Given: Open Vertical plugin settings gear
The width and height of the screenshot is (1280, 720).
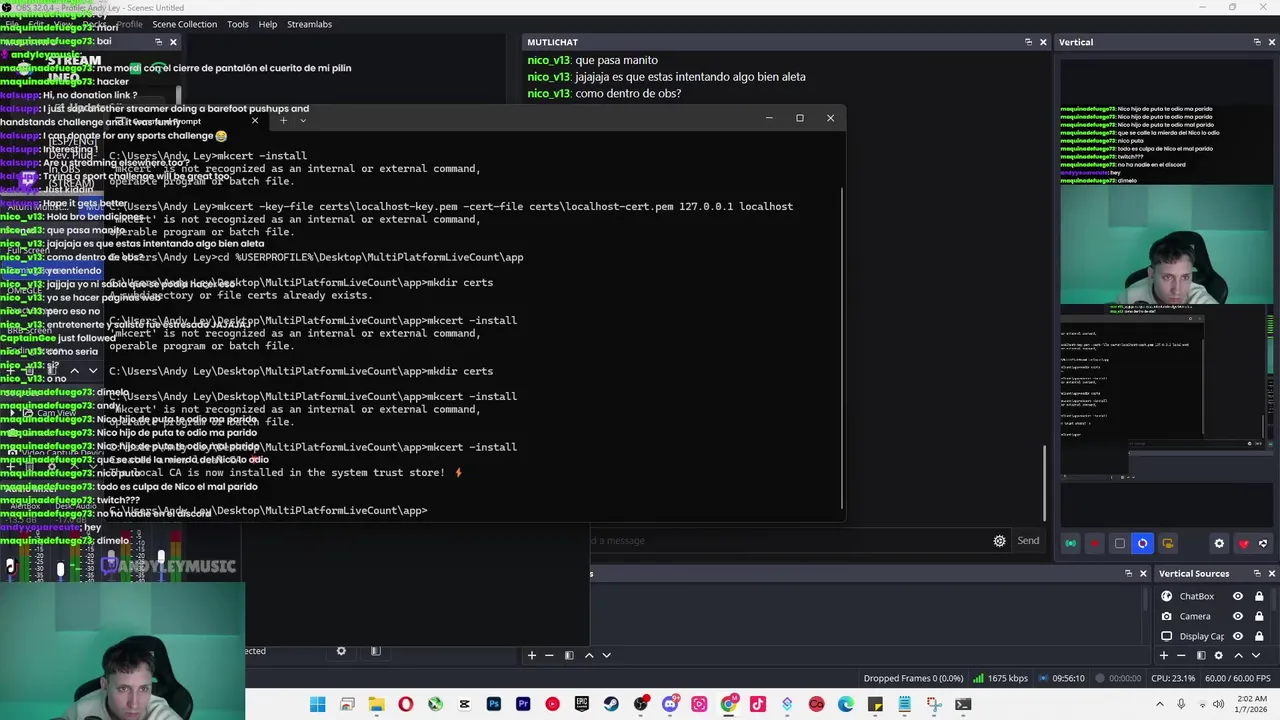Looking at the screenshot, I should 1219,544.
